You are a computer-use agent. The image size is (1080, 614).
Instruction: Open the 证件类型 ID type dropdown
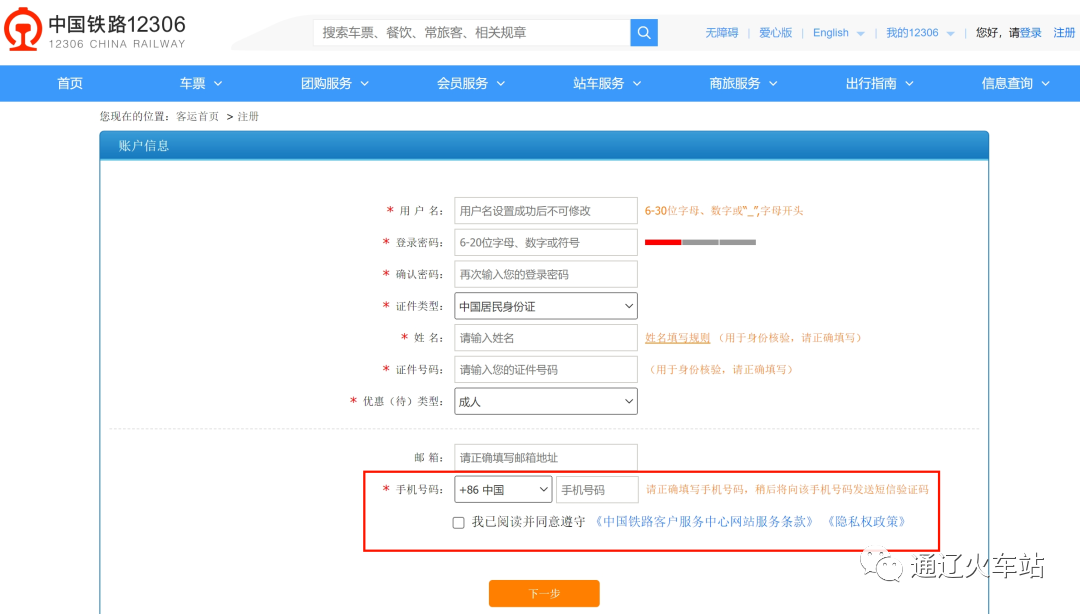coord(545,305)
